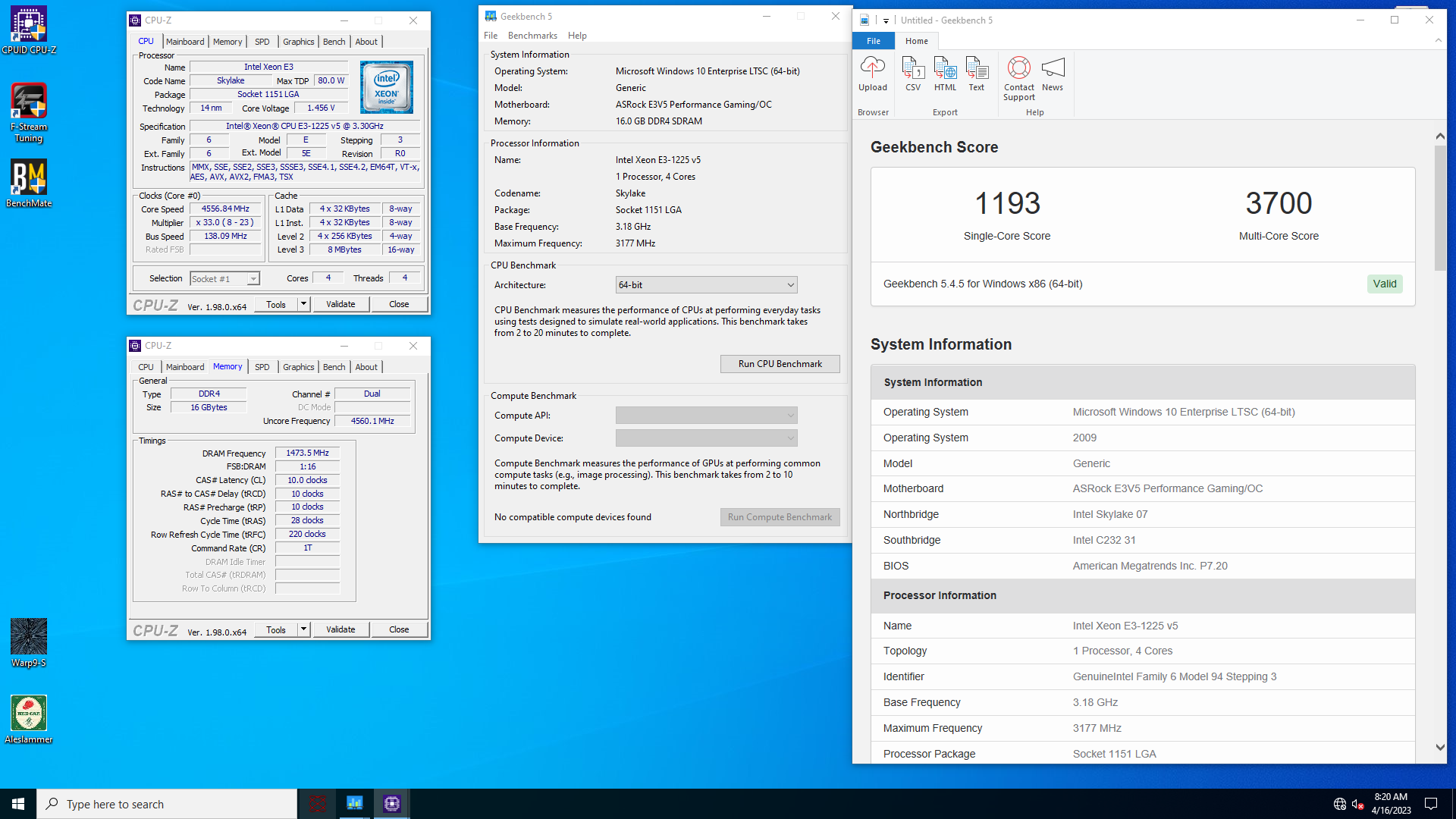1456x819 pixels.
Task: Open network globe tray icon
Action: pyautogui.click(x=1340, y=804)
